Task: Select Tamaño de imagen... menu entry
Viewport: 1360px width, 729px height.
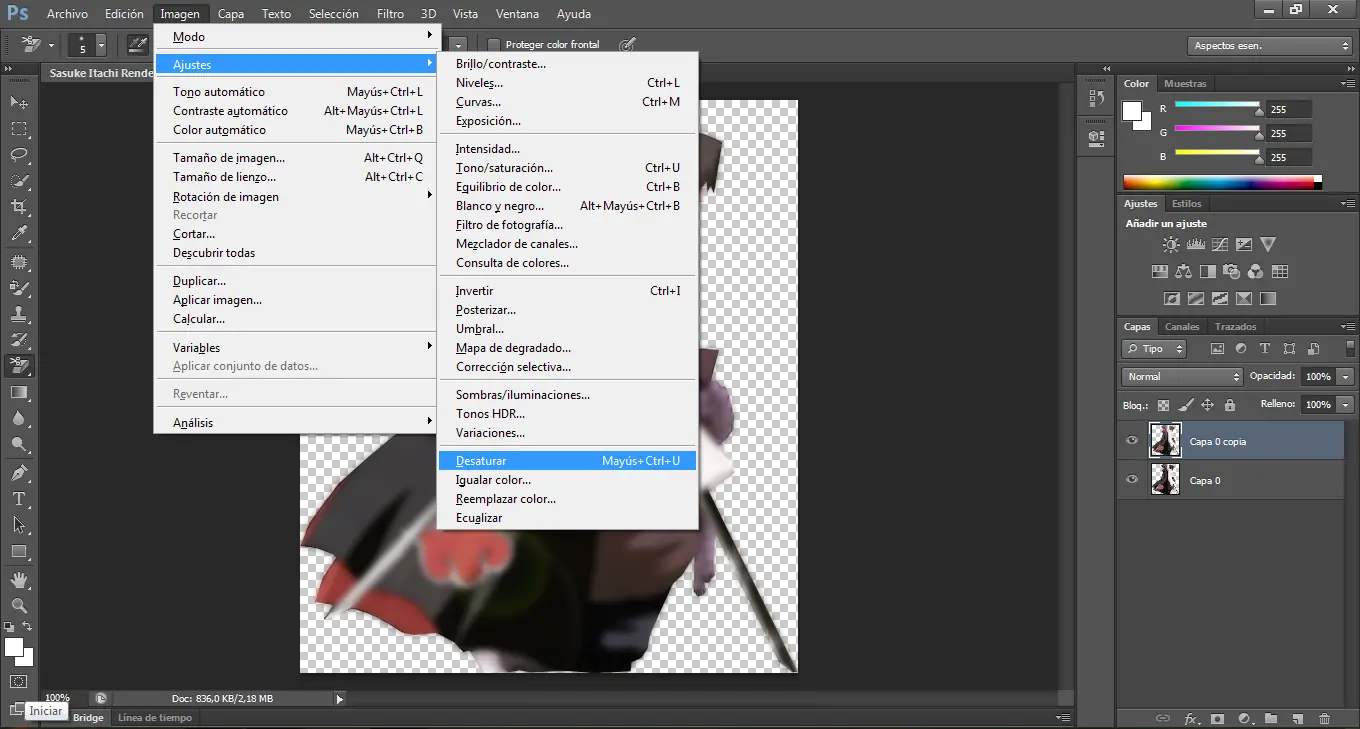Action: click(x=297, y=158)
